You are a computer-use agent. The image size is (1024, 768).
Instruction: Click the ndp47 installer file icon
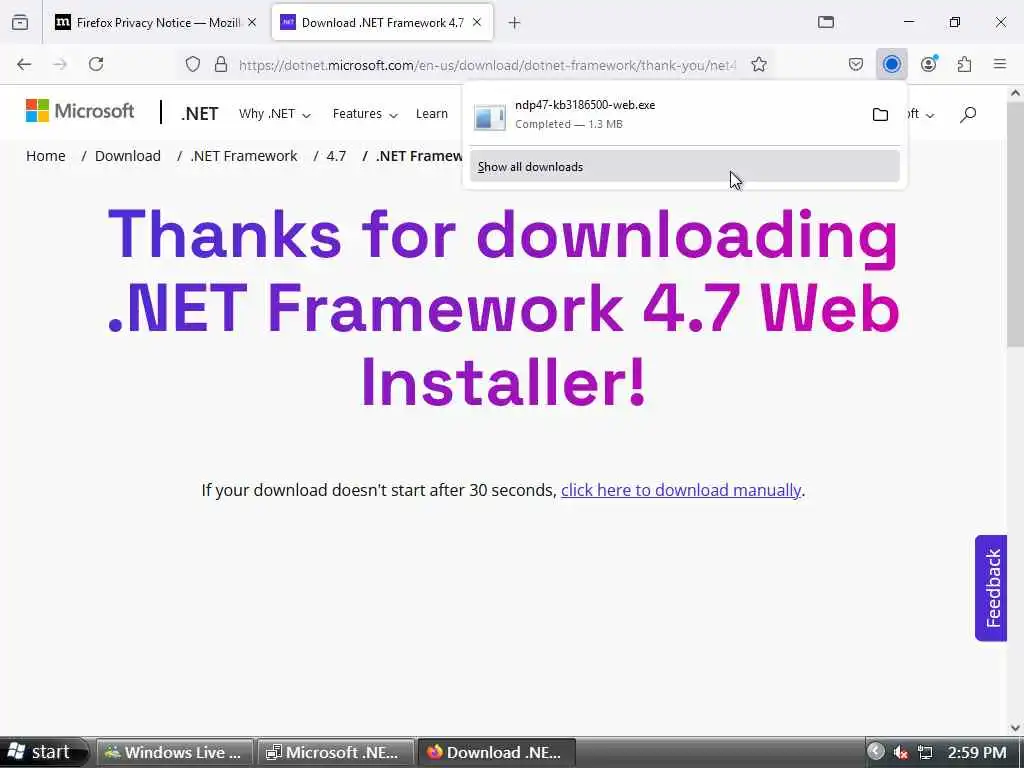click(x=489, y=117)
